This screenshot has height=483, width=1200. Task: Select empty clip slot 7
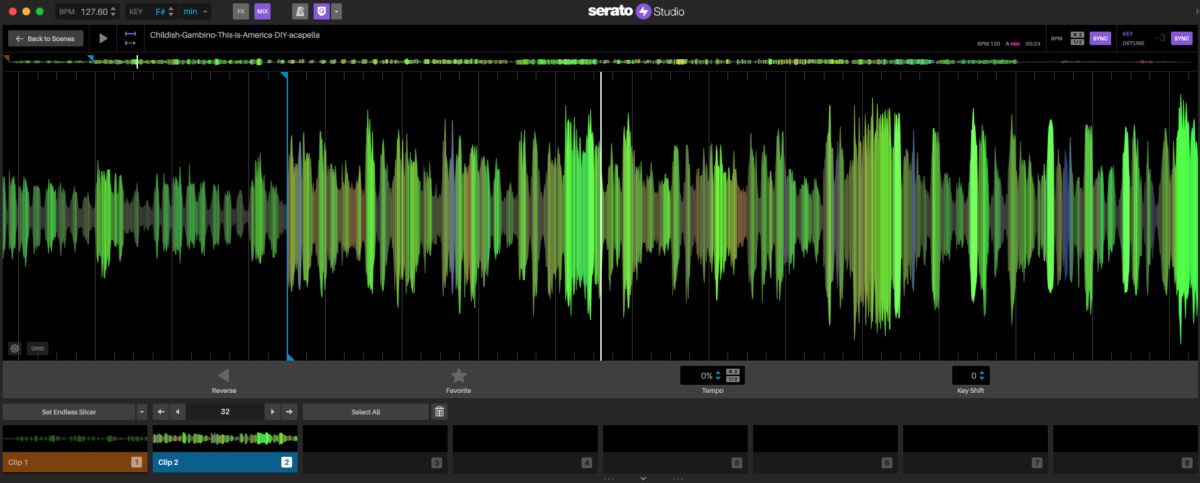point(975,448)
